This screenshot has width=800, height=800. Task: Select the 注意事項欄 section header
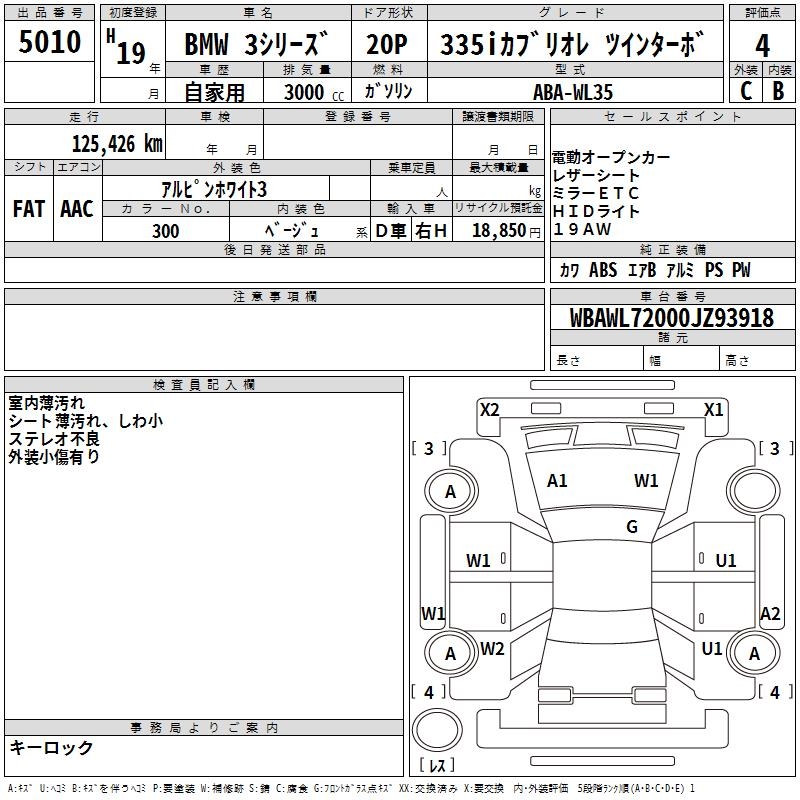click(x=275, y=296)
